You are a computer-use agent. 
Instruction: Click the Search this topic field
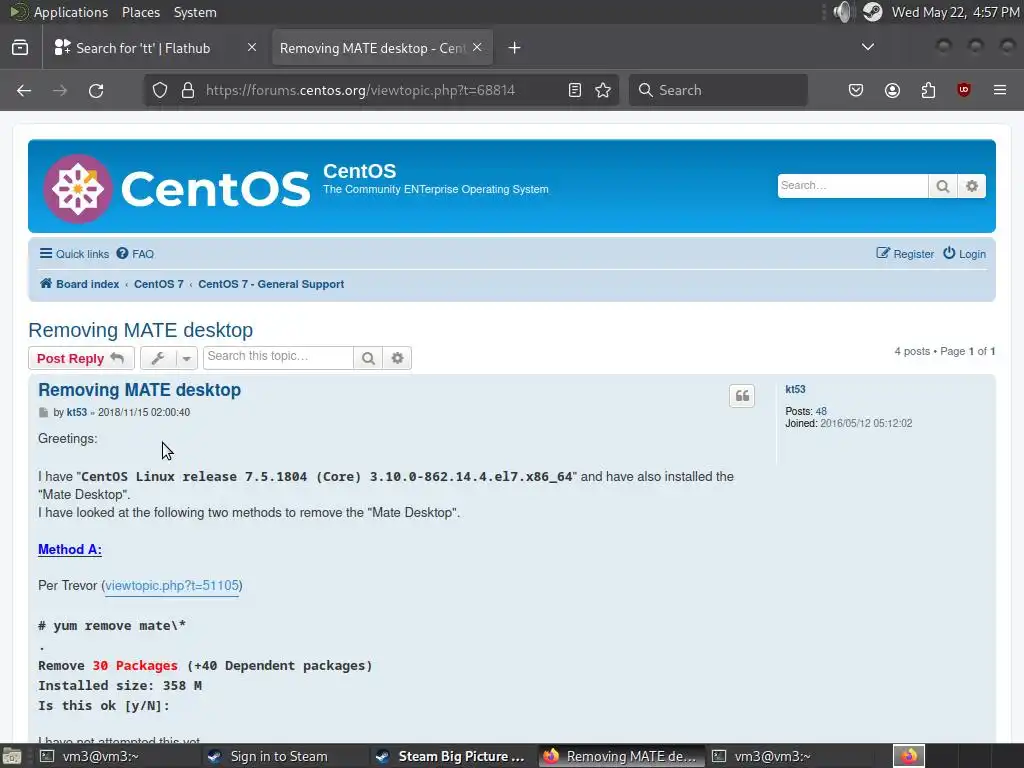(x=278, y=357)
